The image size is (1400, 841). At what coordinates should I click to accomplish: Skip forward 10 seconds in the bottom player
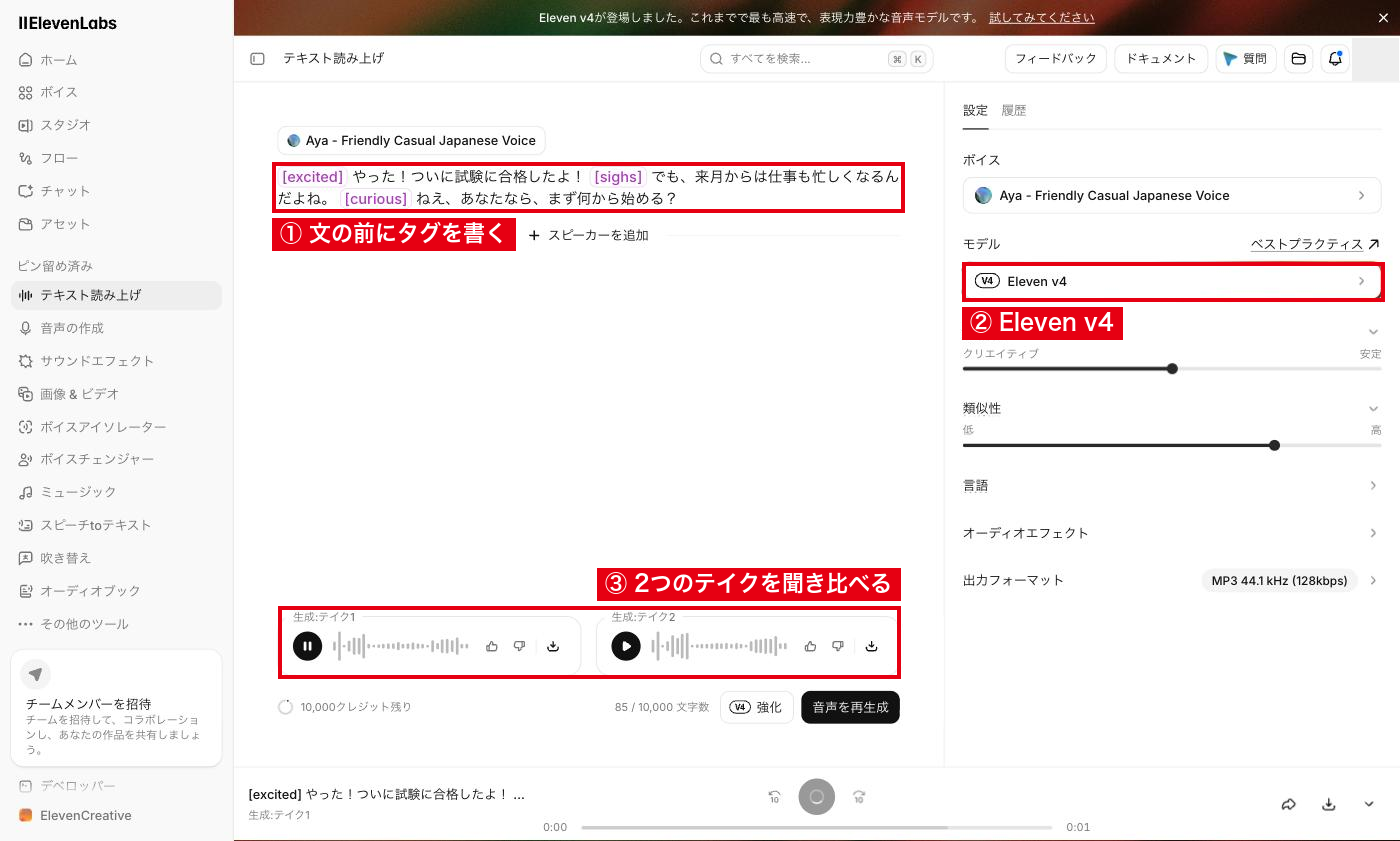(858, 797)
